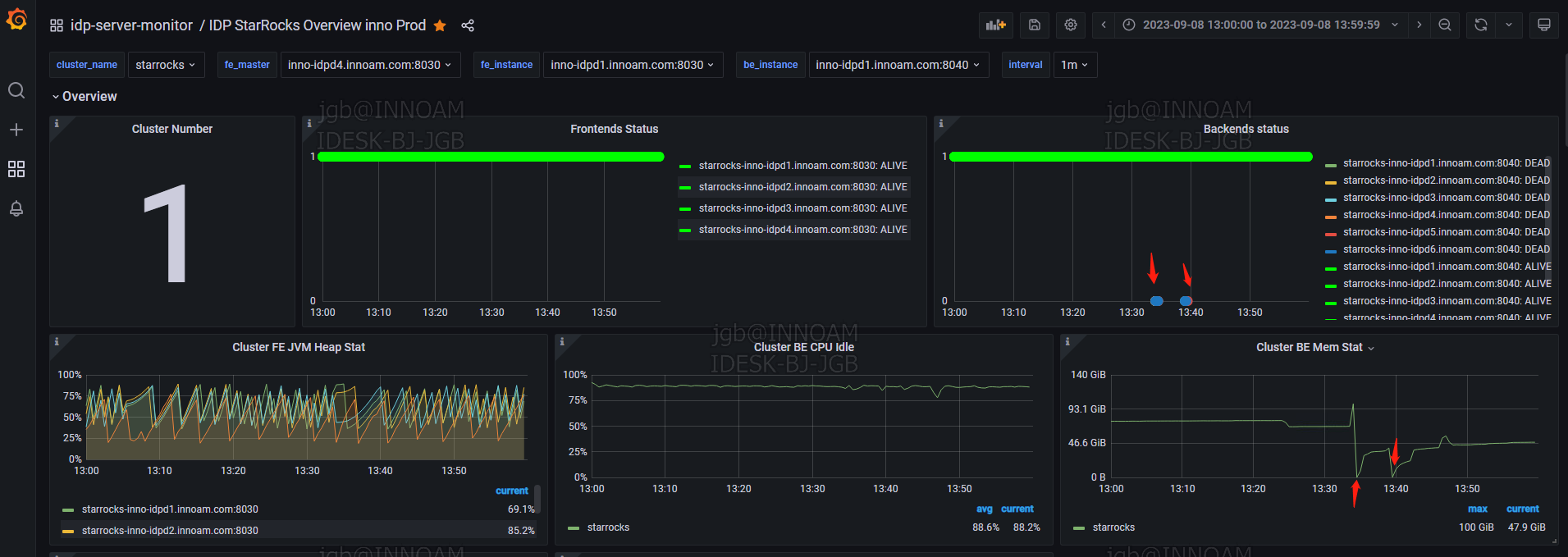Screen dimensions: 1568x557
Task: Toggle starrocks-inno-idpd1 8040 DEAD backend series
Action: [x=1447, y=163]
